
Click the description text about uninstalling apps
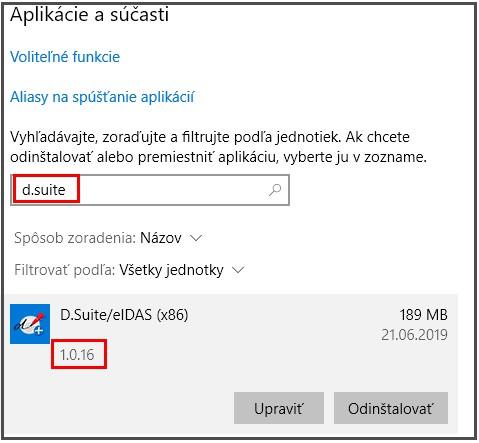[x=218, y=147]
